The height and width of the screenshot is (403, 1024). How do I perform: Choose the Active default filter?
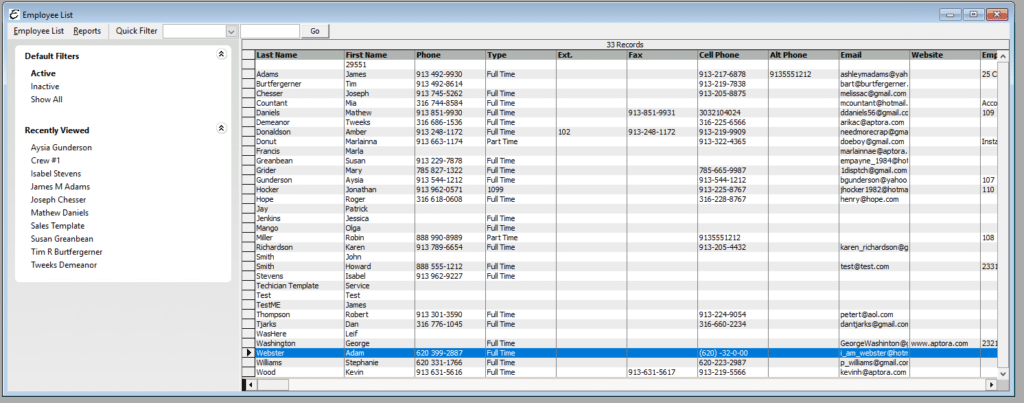point(43,73)
